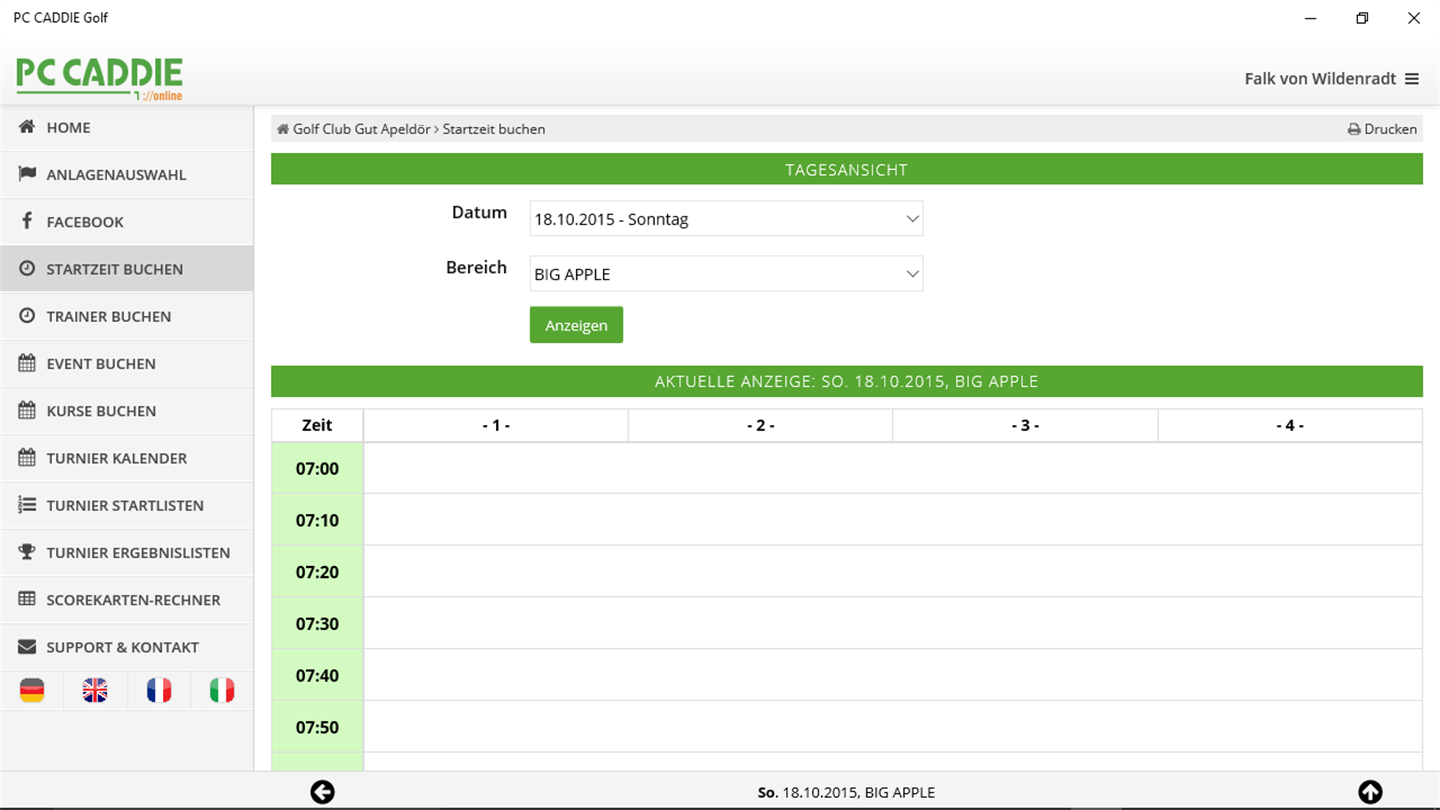Click the printer icon next to Drucken
The width and height of the screenshot is (1440, 810).
pos(1354,129)
